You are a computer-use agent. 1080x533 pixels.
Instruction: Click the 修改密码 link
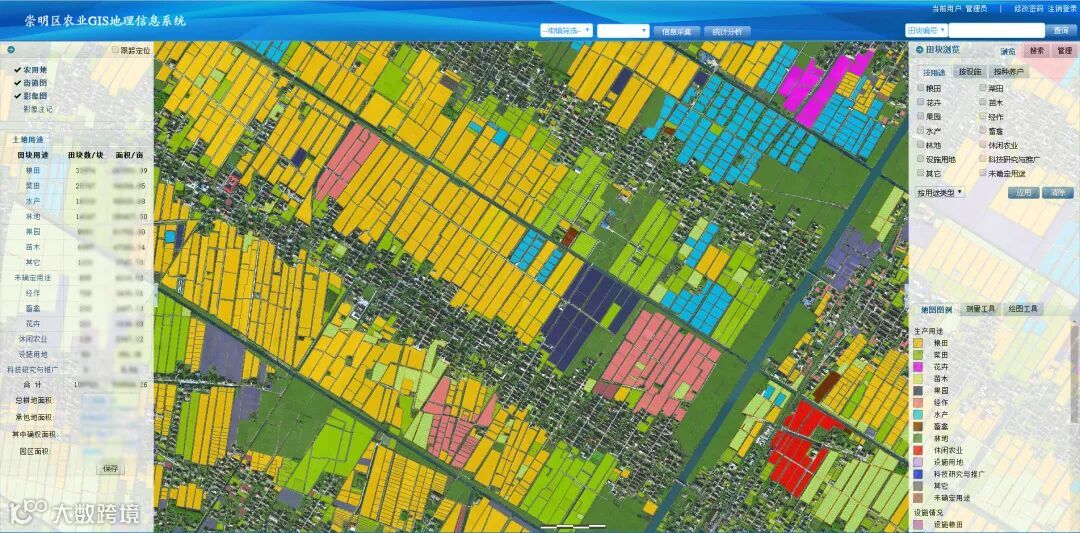point(1029,9)
